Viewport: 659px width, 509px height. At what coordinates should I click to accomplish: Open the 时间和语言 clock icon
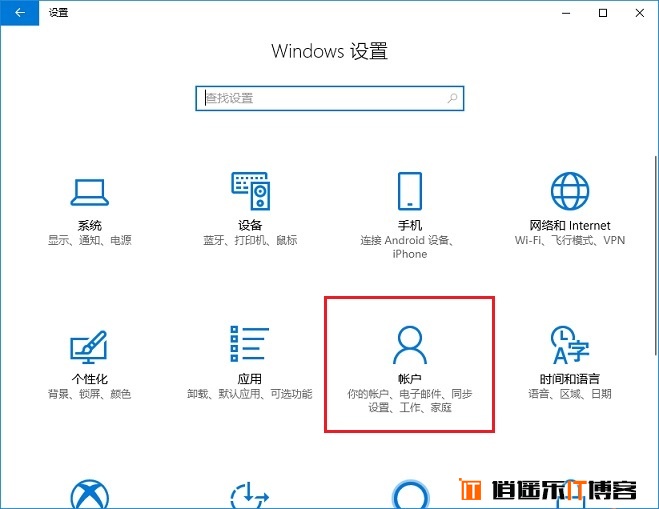pyautogui.click(x=570, y=345)
